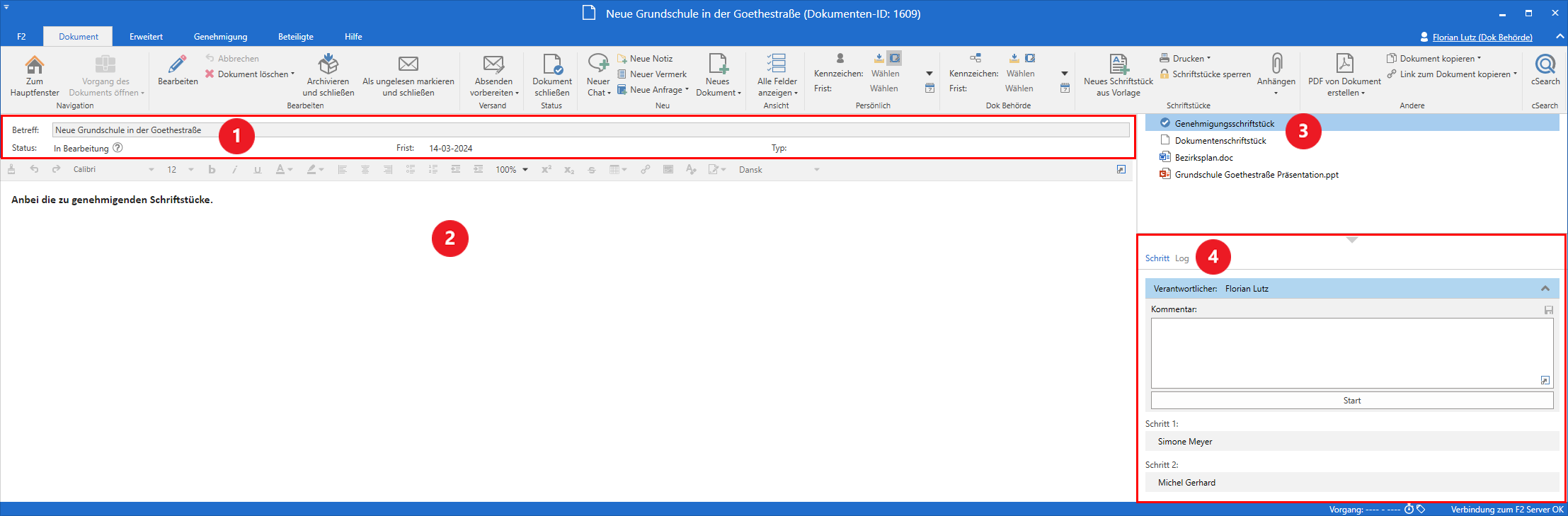Image resolution: width=1568 pixels, height=516 pixels.
Task: Open the Log tab
Action: pyautogui.click(x=1181, y=258)
